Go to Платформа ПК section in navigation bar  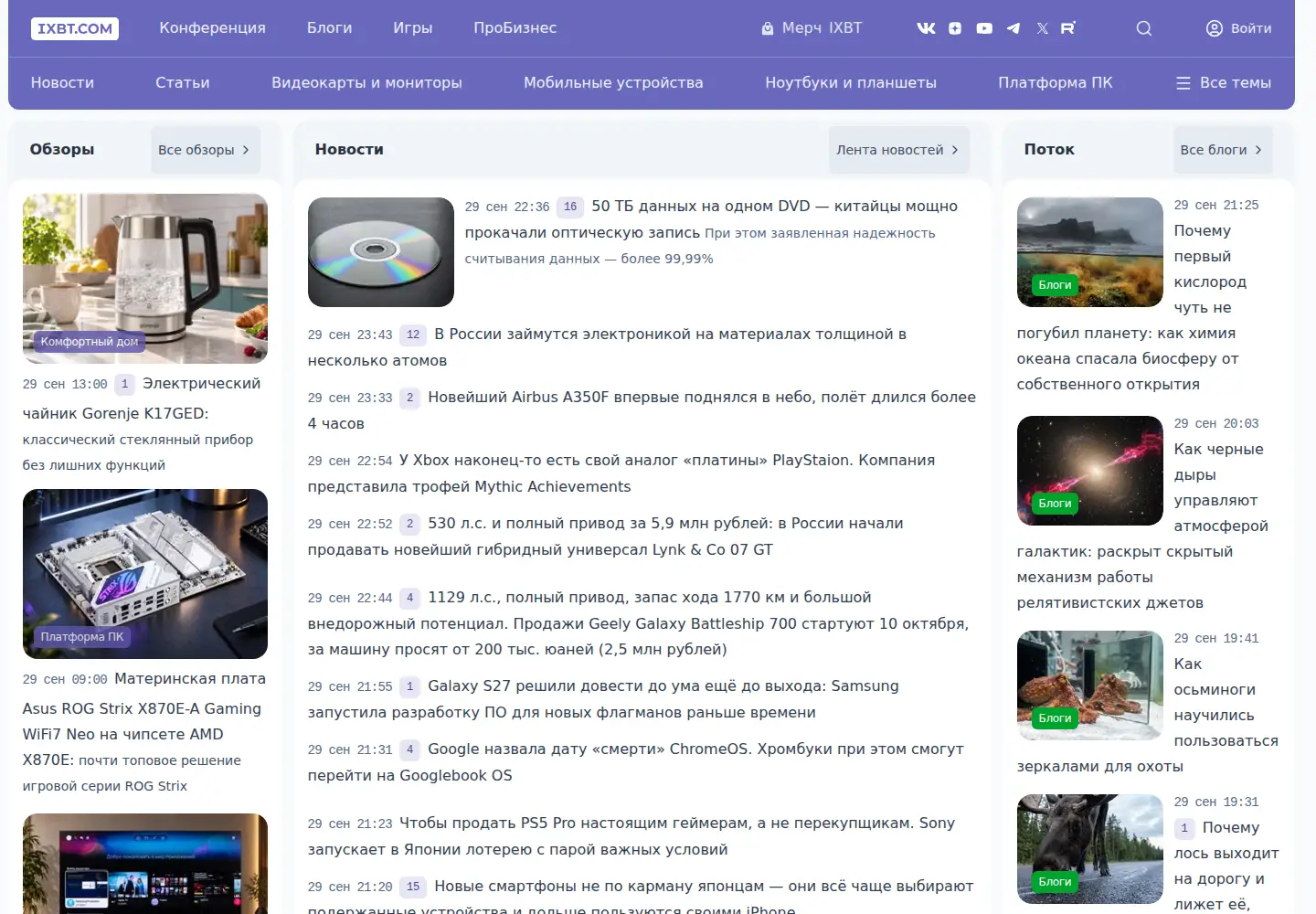tap(1056, 82)
